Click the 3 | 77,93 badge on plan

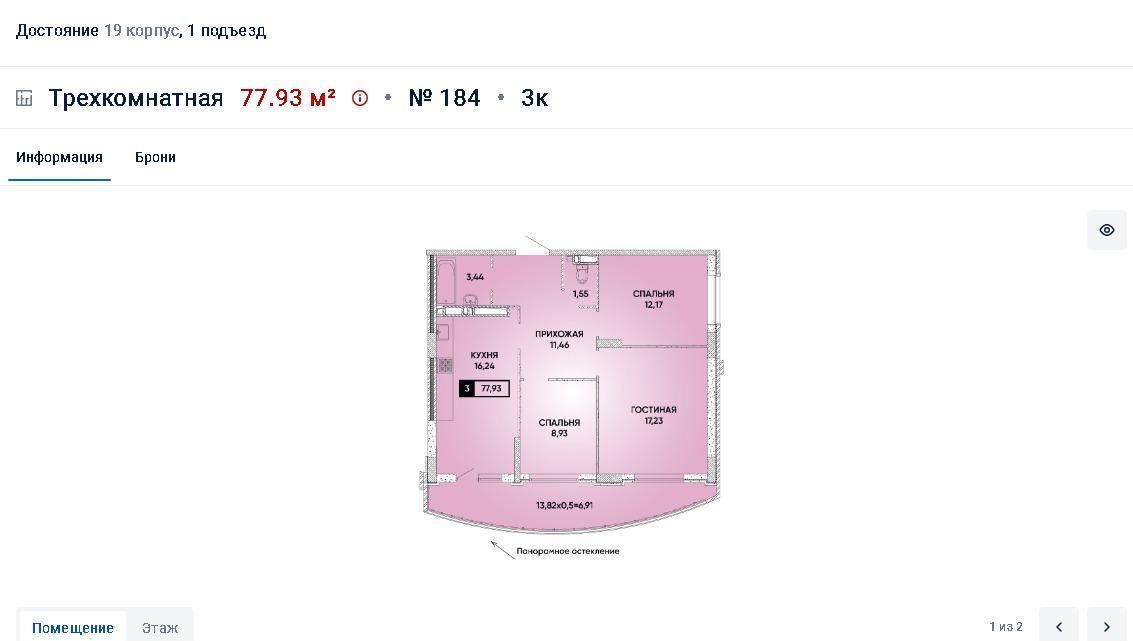tap(484, 389)
